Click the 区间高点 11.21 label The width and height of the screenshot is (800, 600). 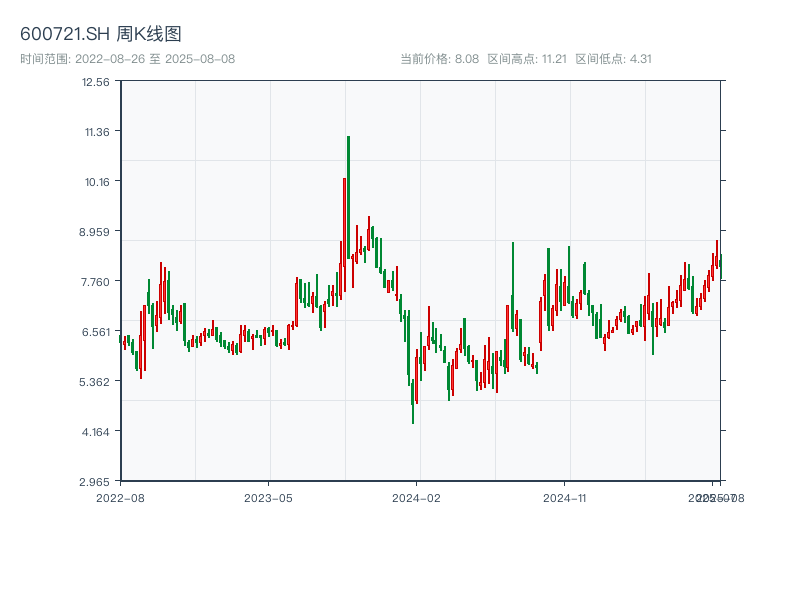527,59
